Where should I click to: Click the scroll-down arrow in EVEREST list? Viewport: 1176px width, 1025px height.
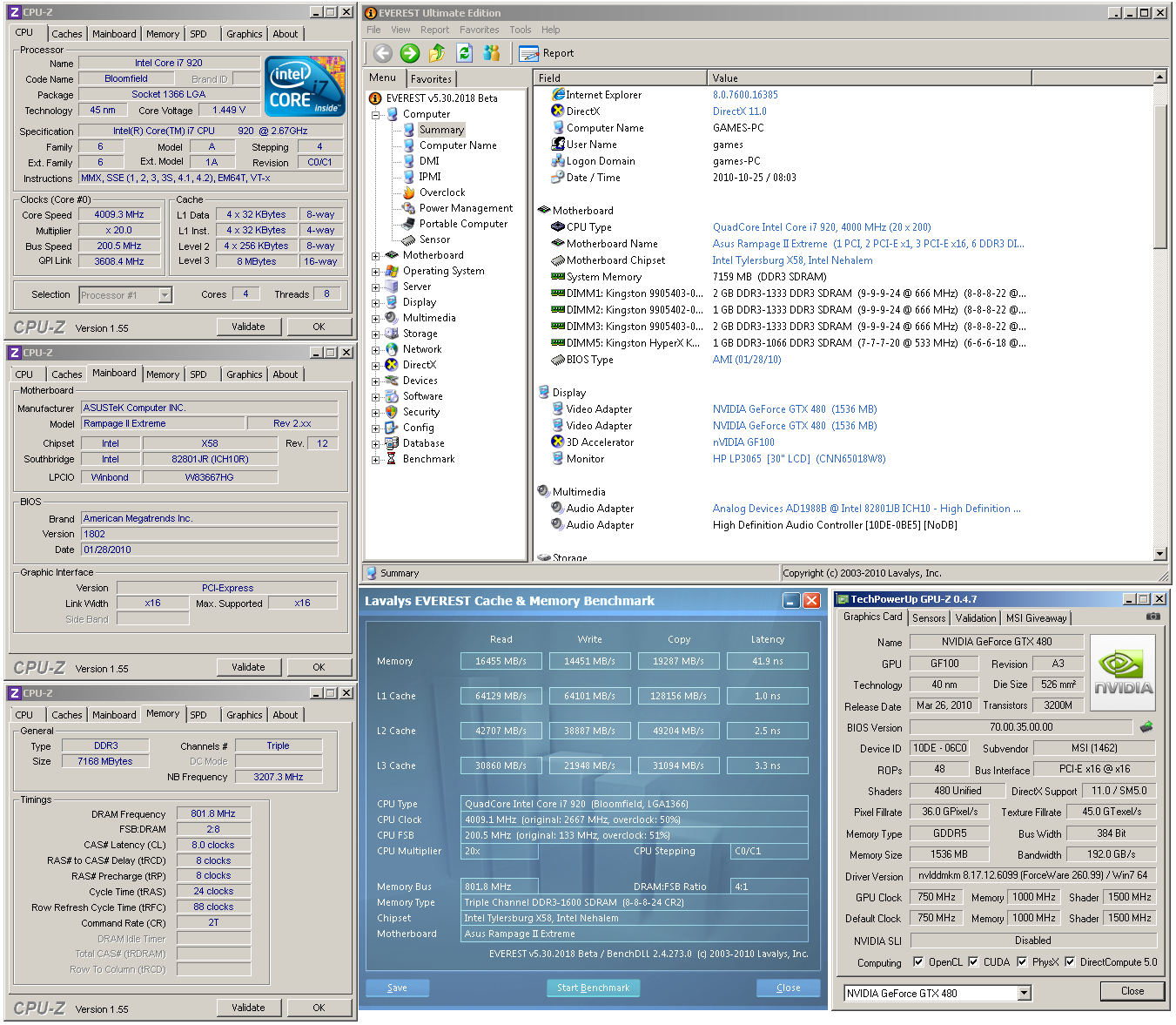(1159, 554)
